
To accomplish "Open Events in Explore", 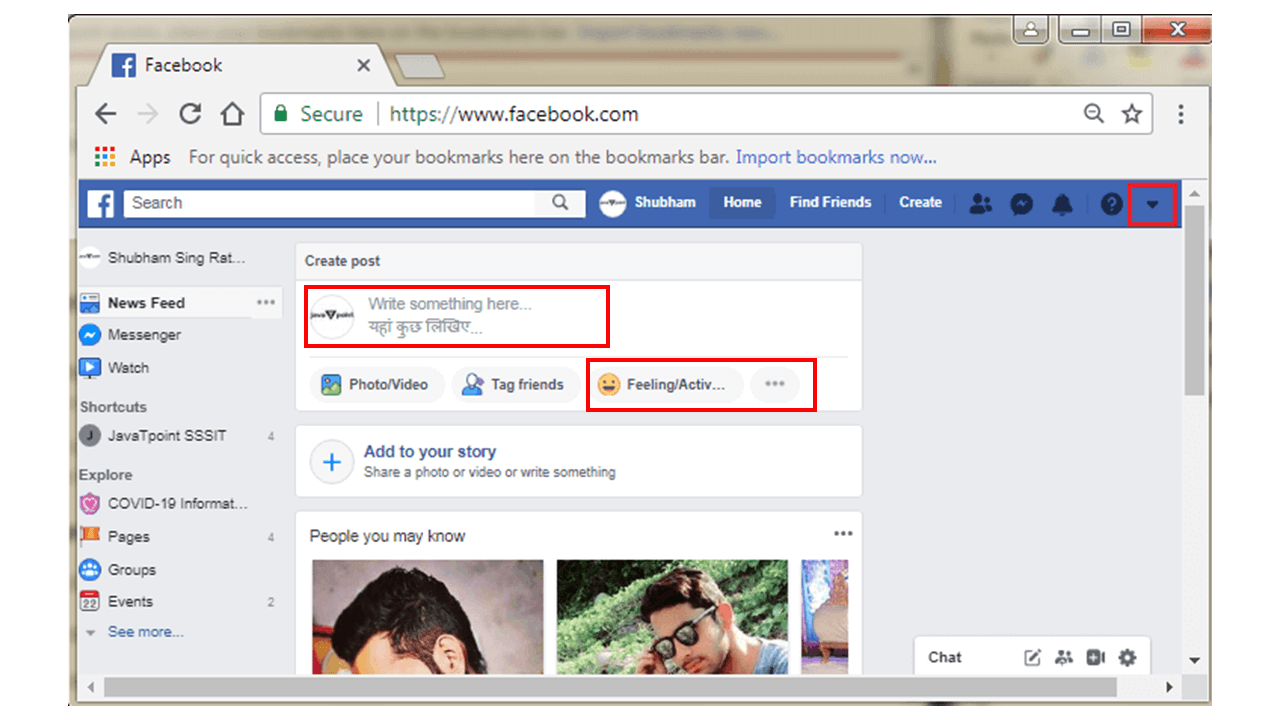I will (117, 602).
